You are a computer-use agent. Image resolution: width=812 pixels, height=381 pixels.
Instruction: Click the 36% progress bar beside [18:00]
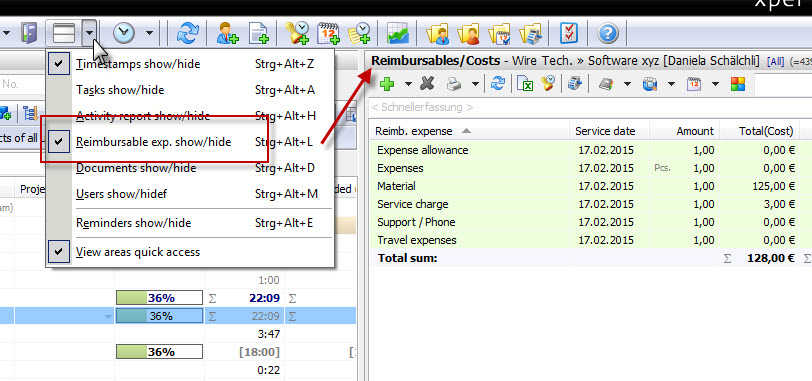159,352
